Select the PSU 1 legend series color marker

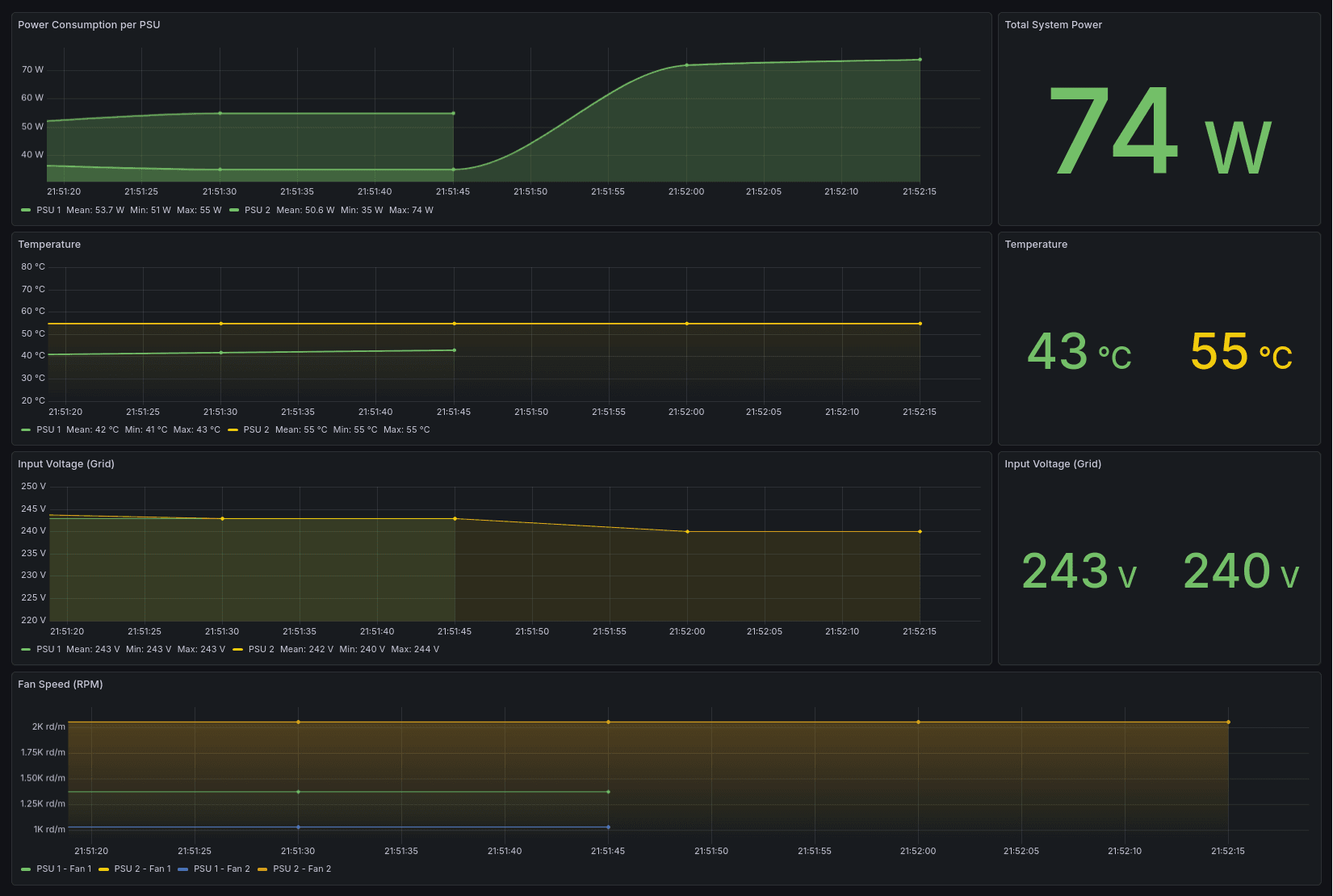coord(25,210)
